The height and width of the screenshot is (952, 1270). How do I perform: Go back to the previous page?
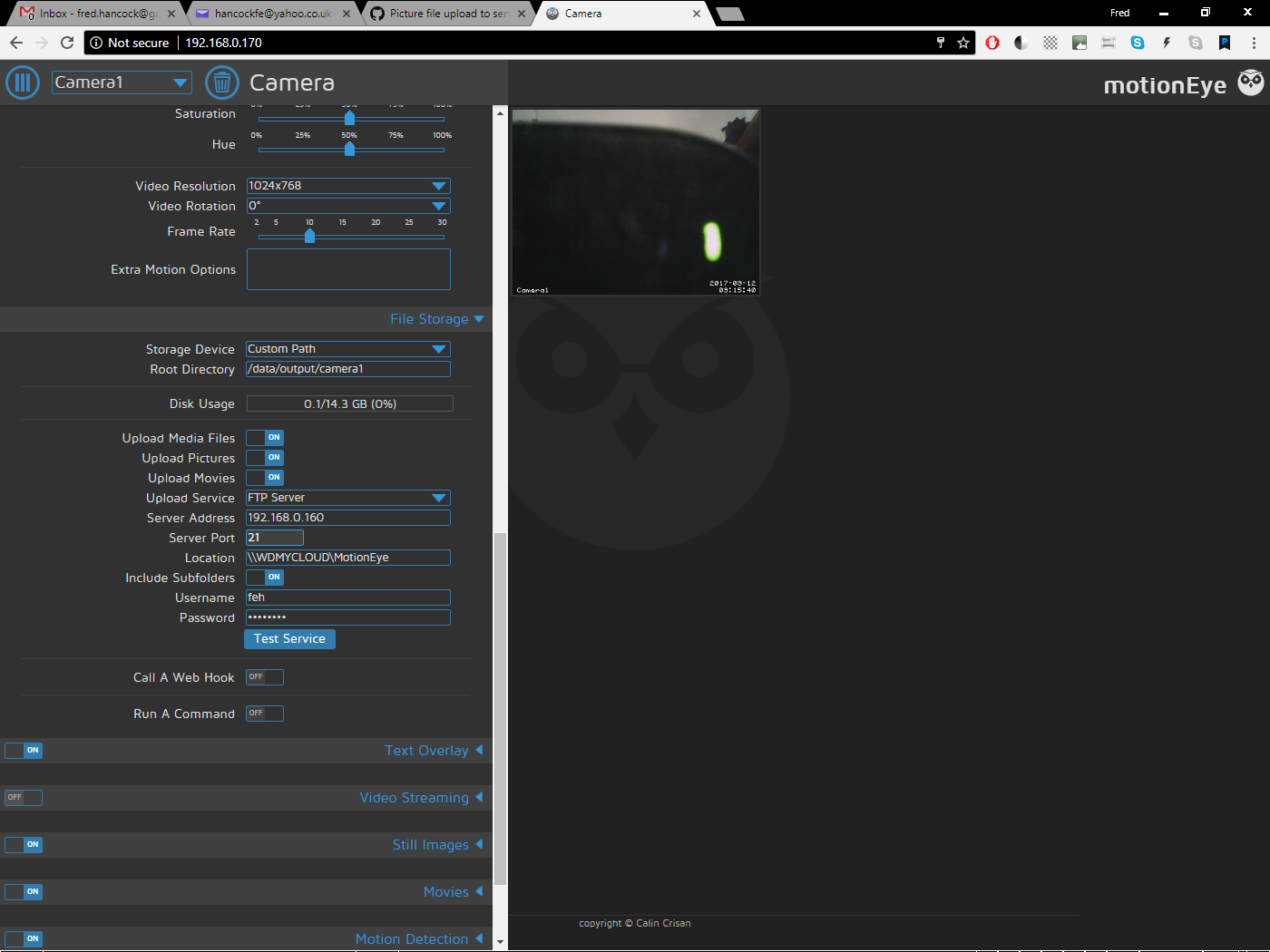[x=16, y=43]
